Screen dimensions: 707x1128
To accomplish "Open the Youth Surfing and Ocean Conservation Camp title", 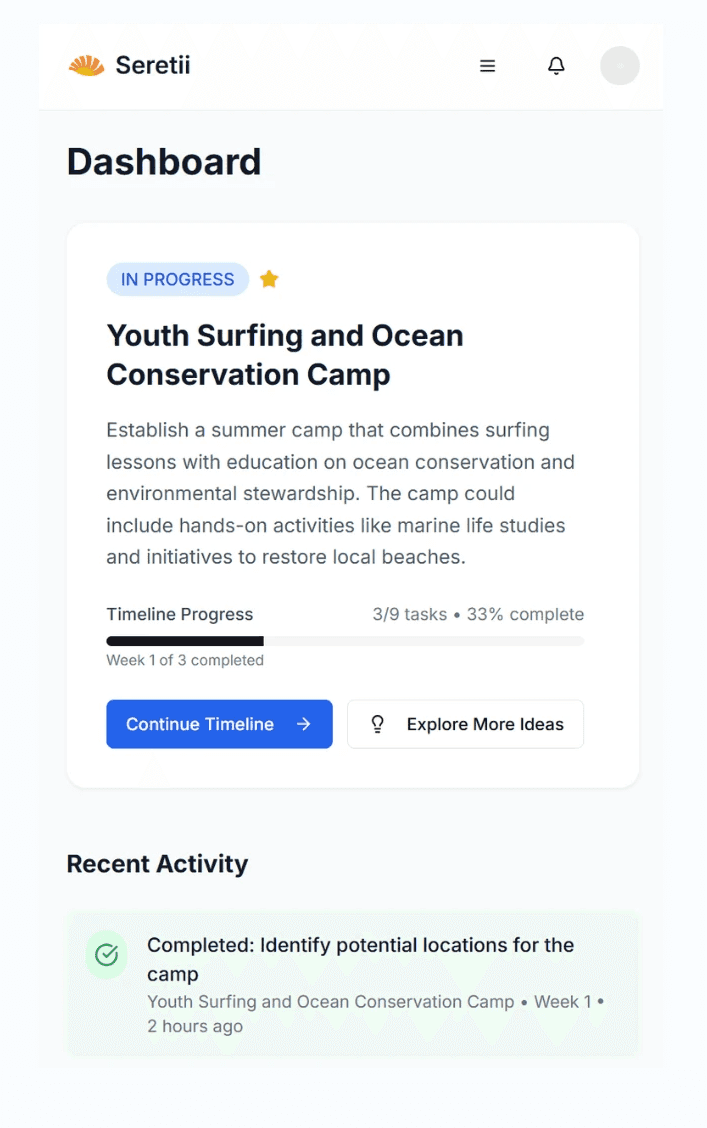I will pyautogui.click(x=285, y=355).
